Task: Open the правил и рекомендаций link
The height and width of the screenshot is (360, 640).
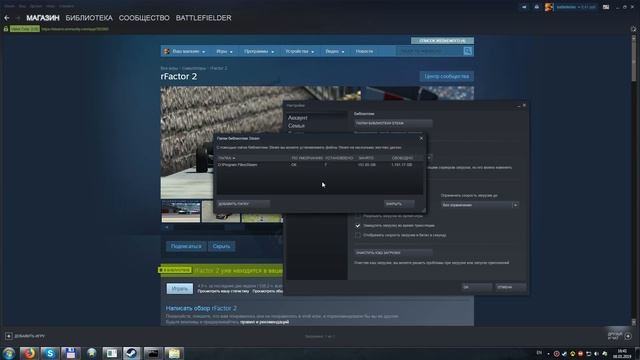Action: (264, 322)
